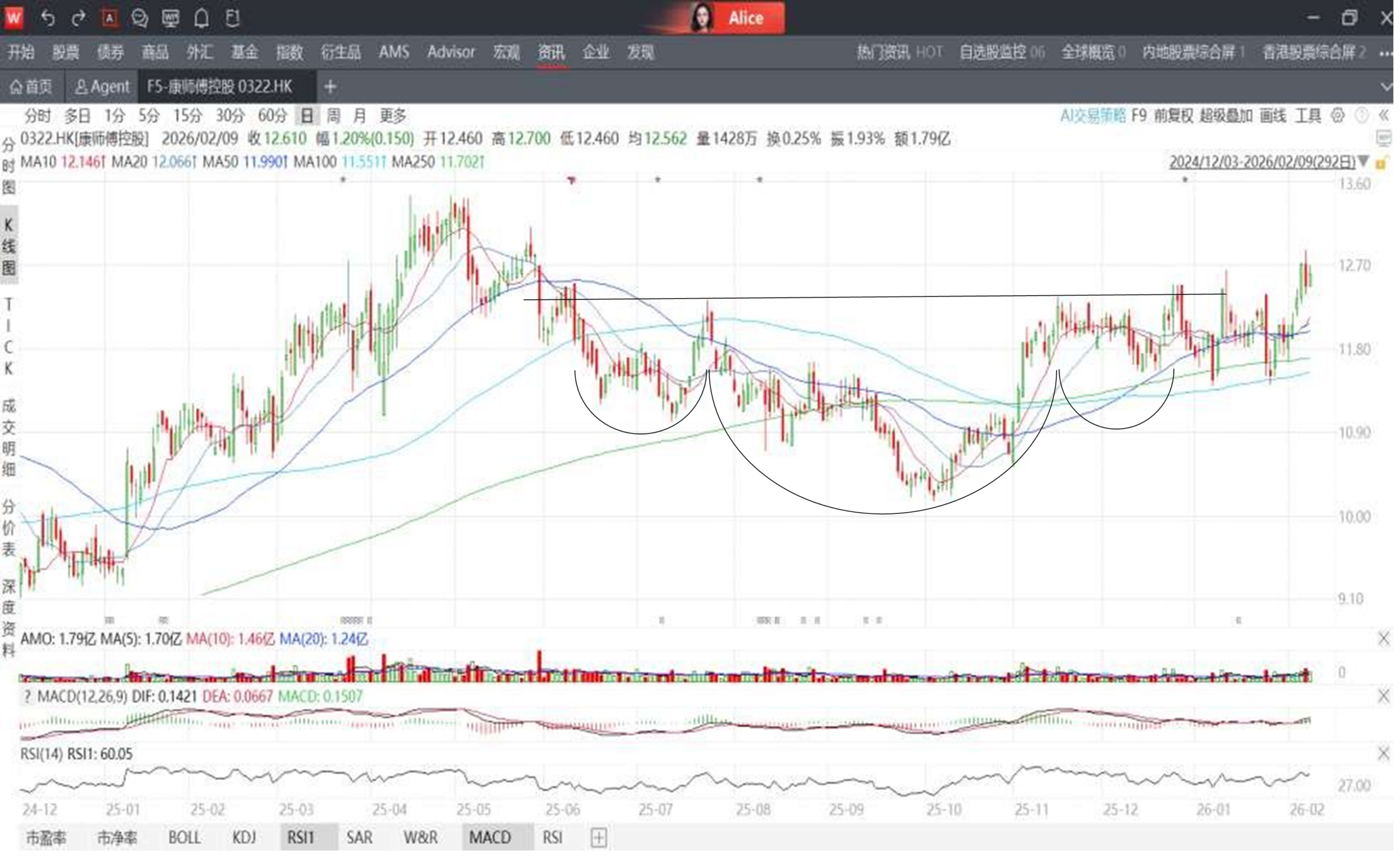Collapse side panel with double chevron icon
The height and width of the screenshot is (865, 1400).
pyautogui.click(x=1384, y=116)
